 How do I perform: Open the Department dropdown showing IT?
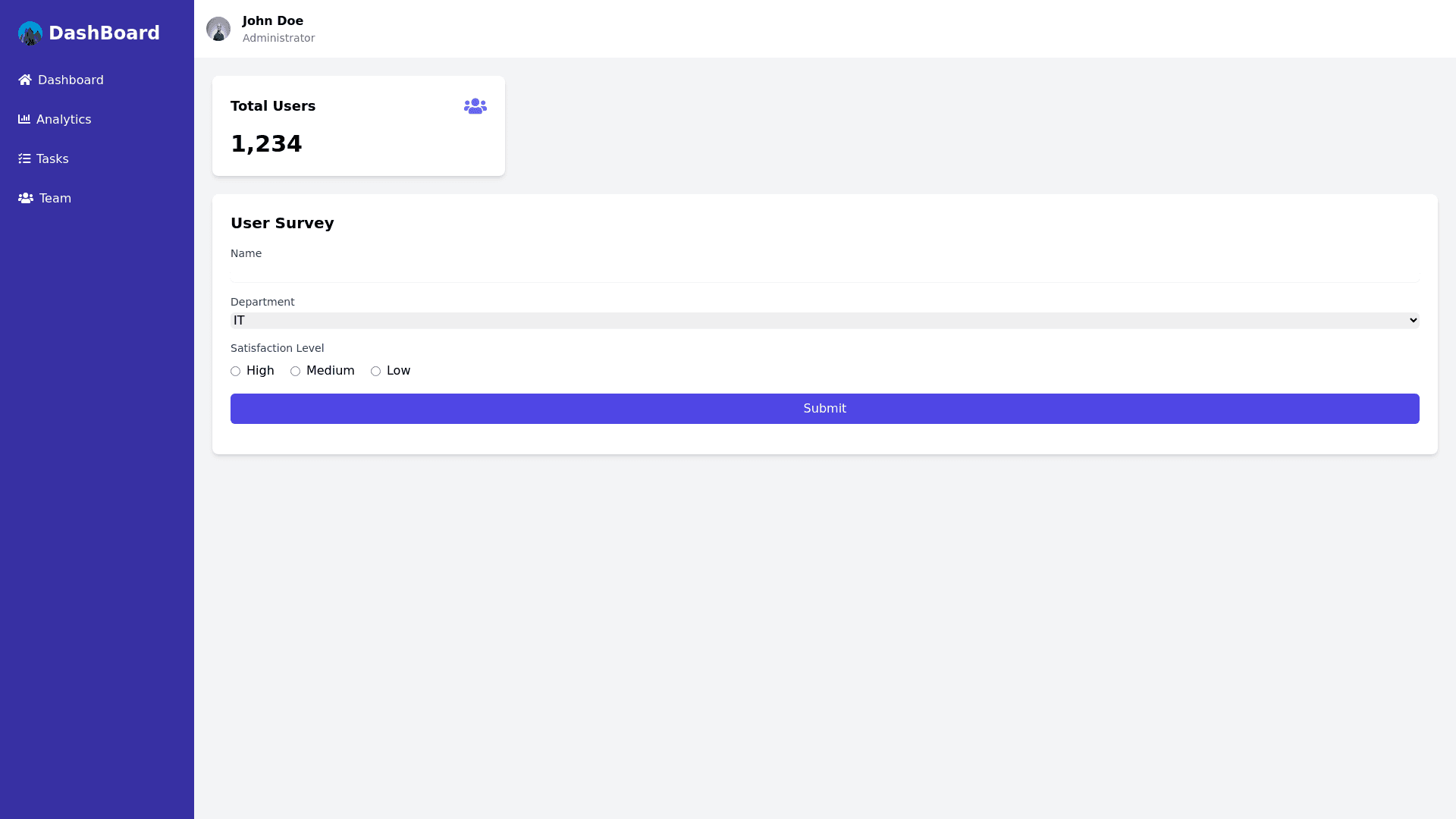(824, 321)
